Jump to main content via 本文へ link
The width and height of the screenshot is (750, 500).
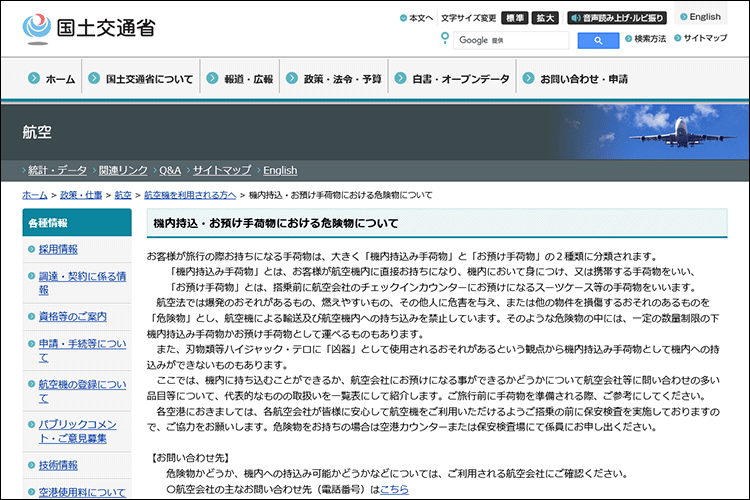(x=416, y=18)
